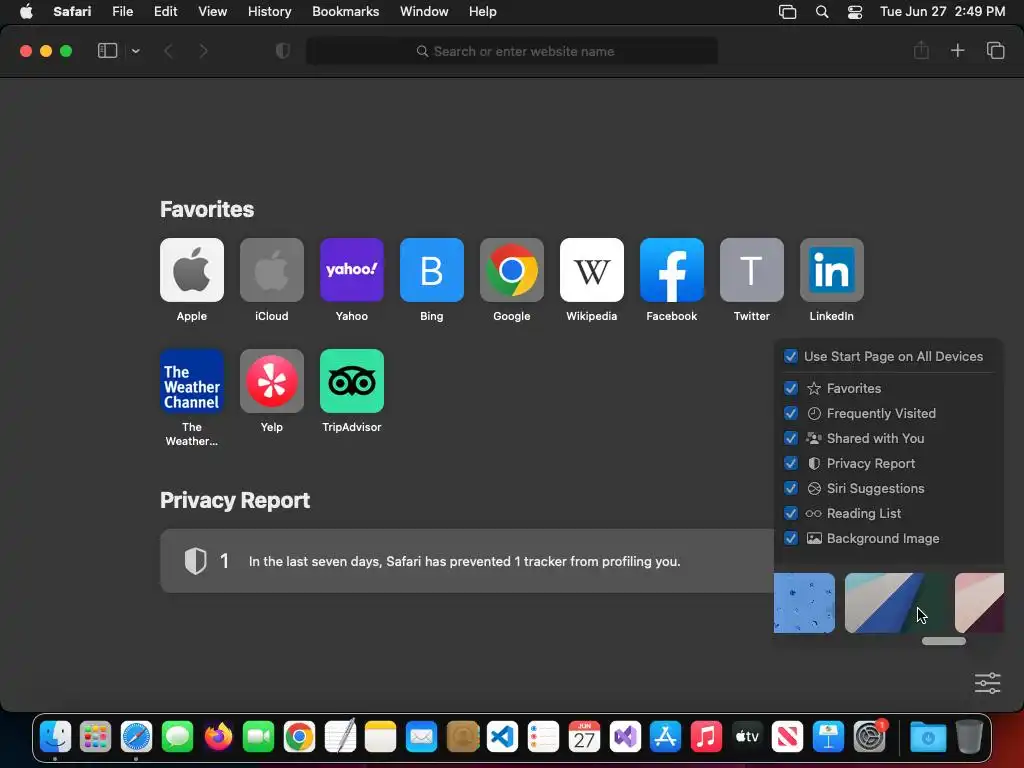Open the Safari menu

[x=72, y=12]
